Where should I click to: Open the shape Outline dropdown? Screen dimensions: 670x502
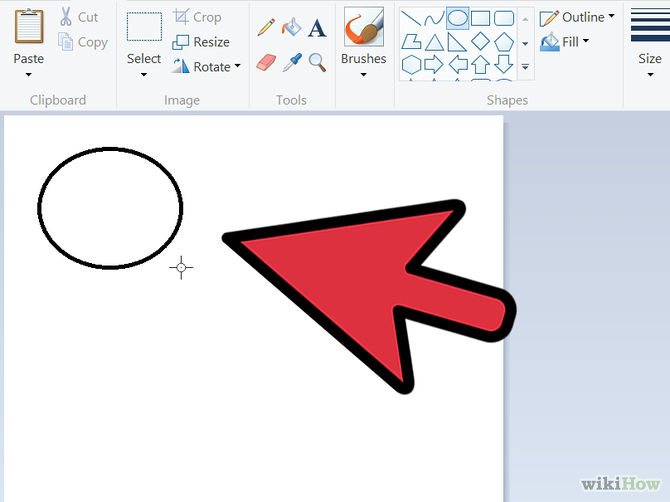tap(577, 17)
